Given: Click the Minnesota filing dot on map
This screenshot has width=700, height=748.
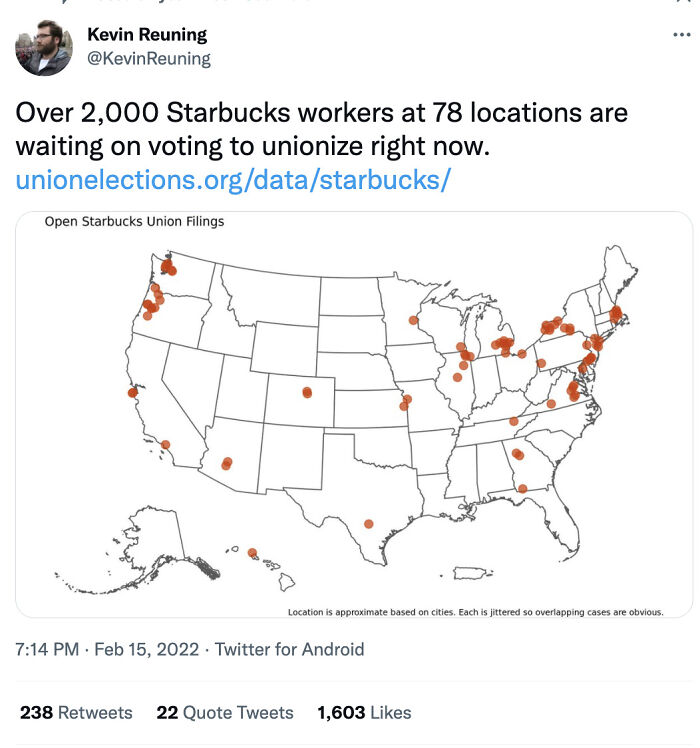Looking at the screenshot, I should [x=413, y=320].
